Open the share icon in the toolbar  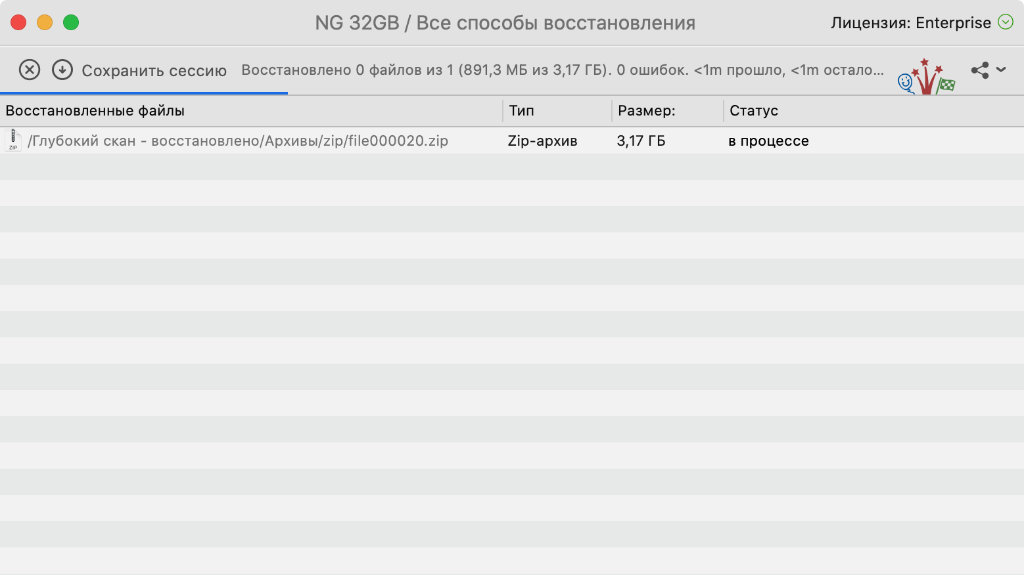point(980,70)
